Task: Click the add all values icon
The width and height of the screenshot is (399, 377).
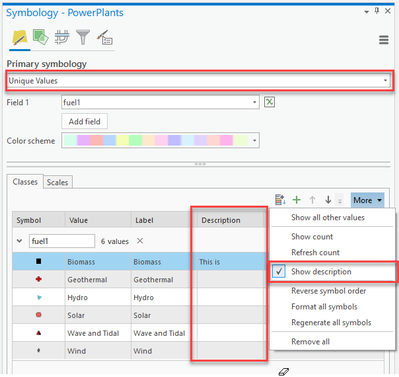Action: coord(280,200)
